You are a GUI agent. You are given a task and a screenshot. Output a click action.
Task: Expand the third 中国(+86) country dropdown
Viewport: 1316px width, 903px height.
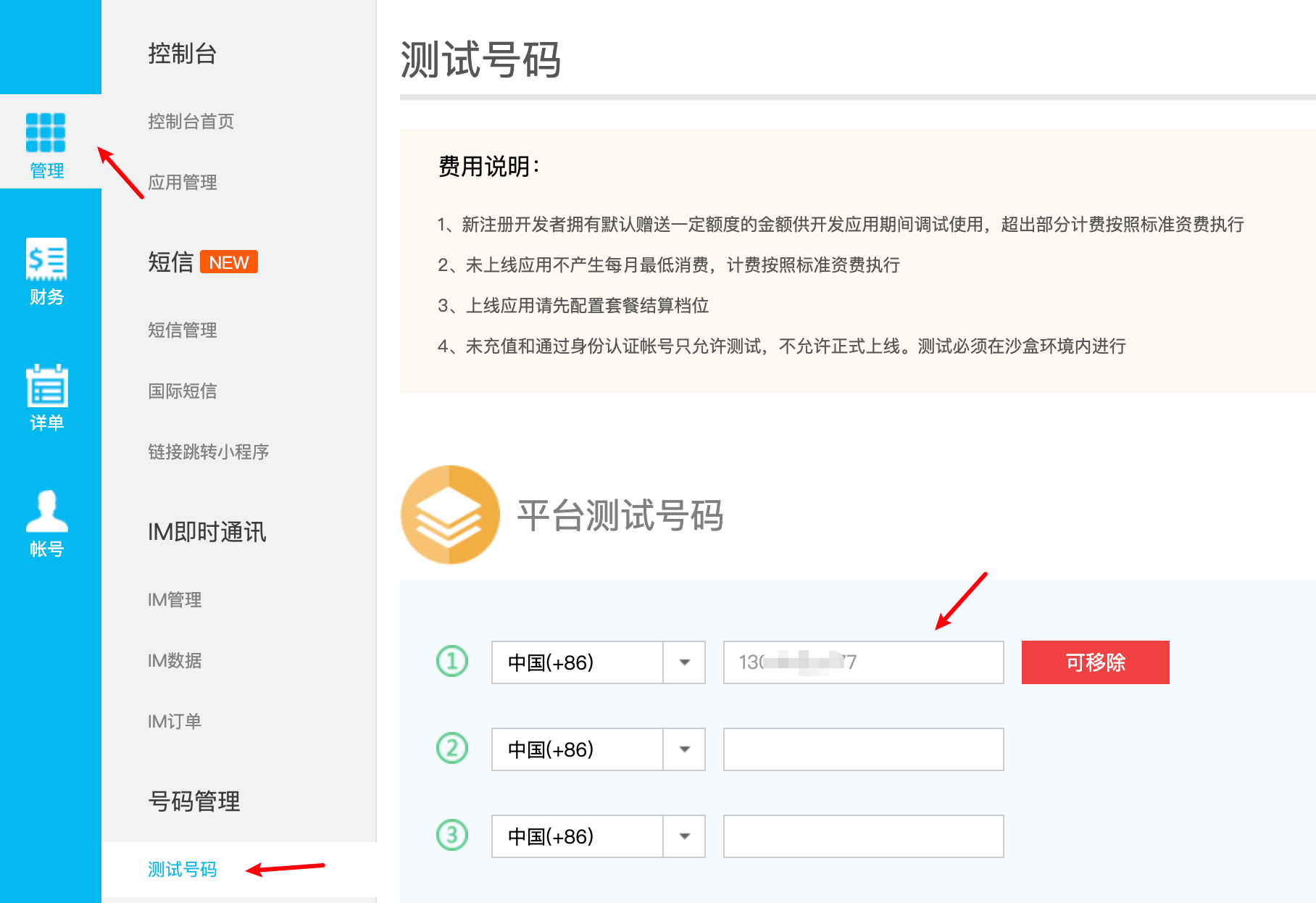click(684, 836)
